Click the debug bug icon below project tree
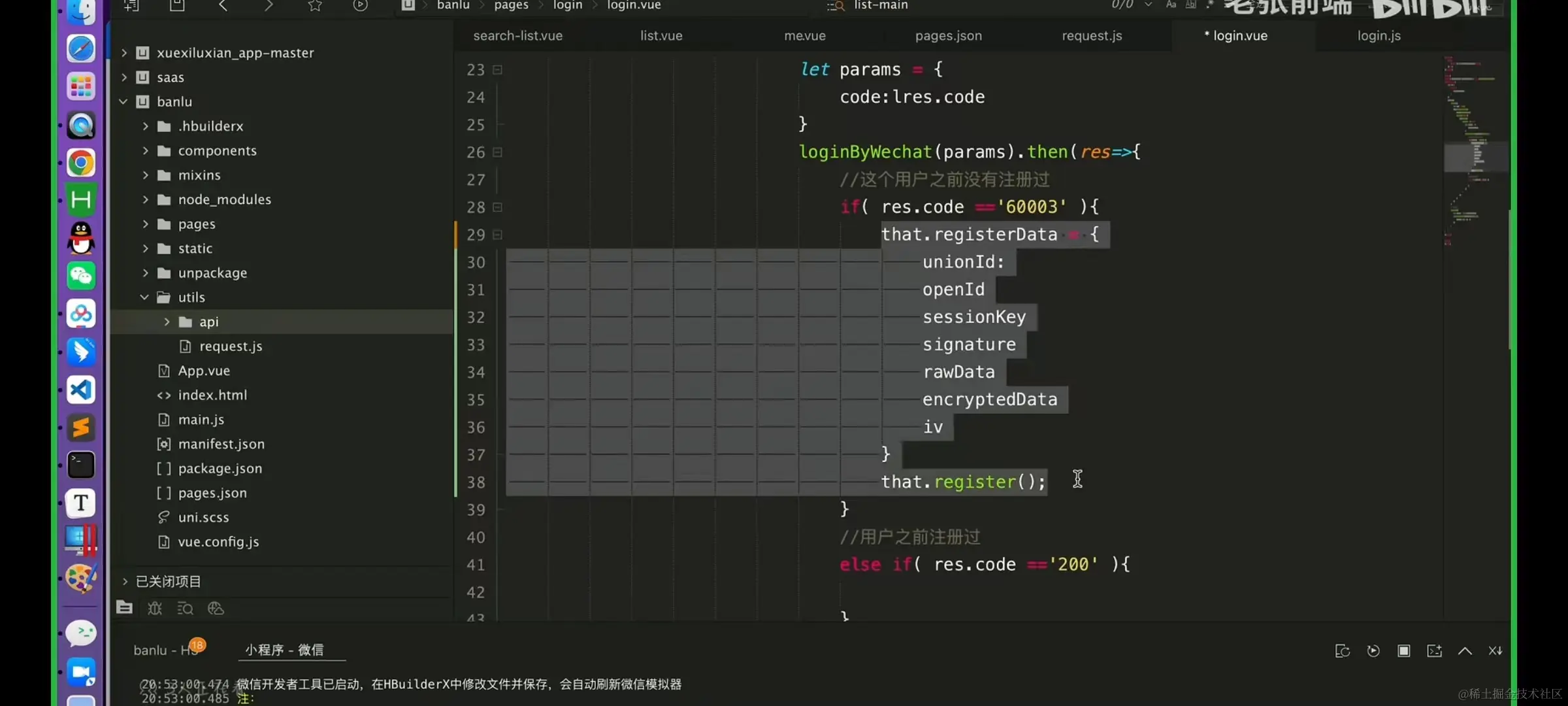Screen dimensions: 1568x706 [x=155, y=609]
